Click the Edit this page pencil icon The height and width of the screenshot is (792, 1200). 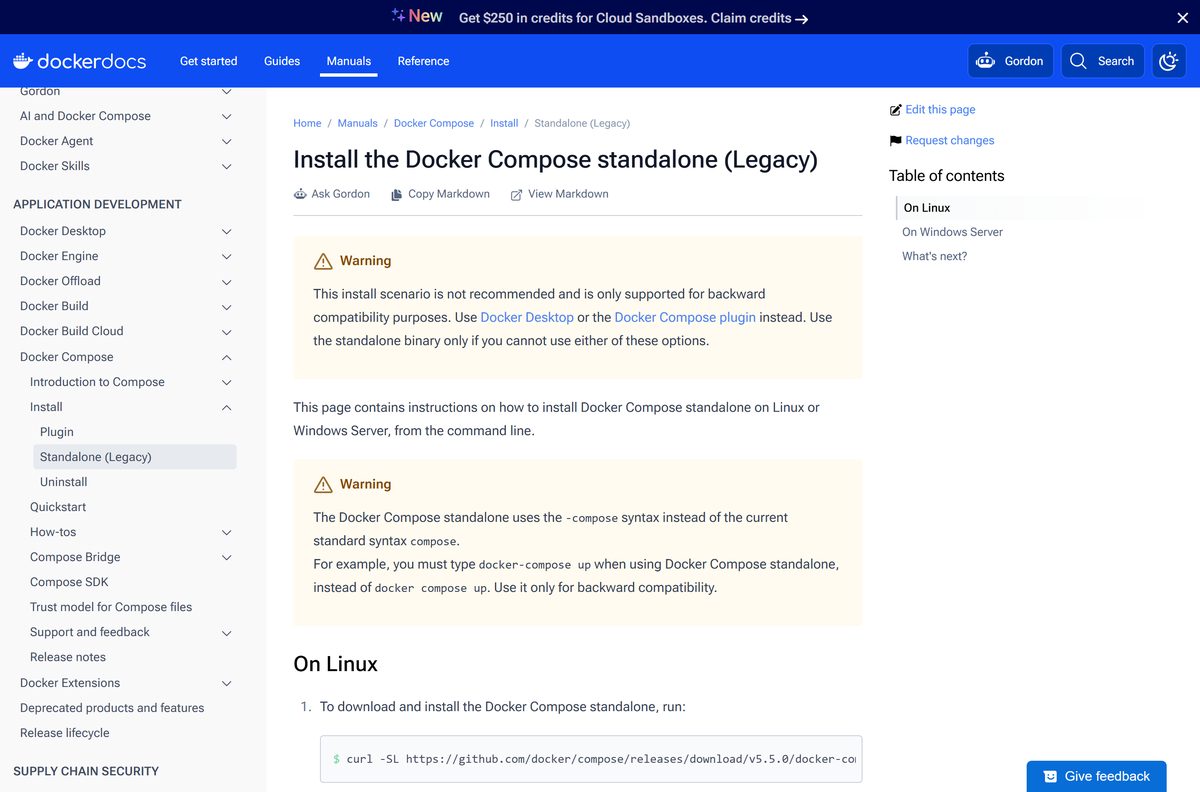895,110
